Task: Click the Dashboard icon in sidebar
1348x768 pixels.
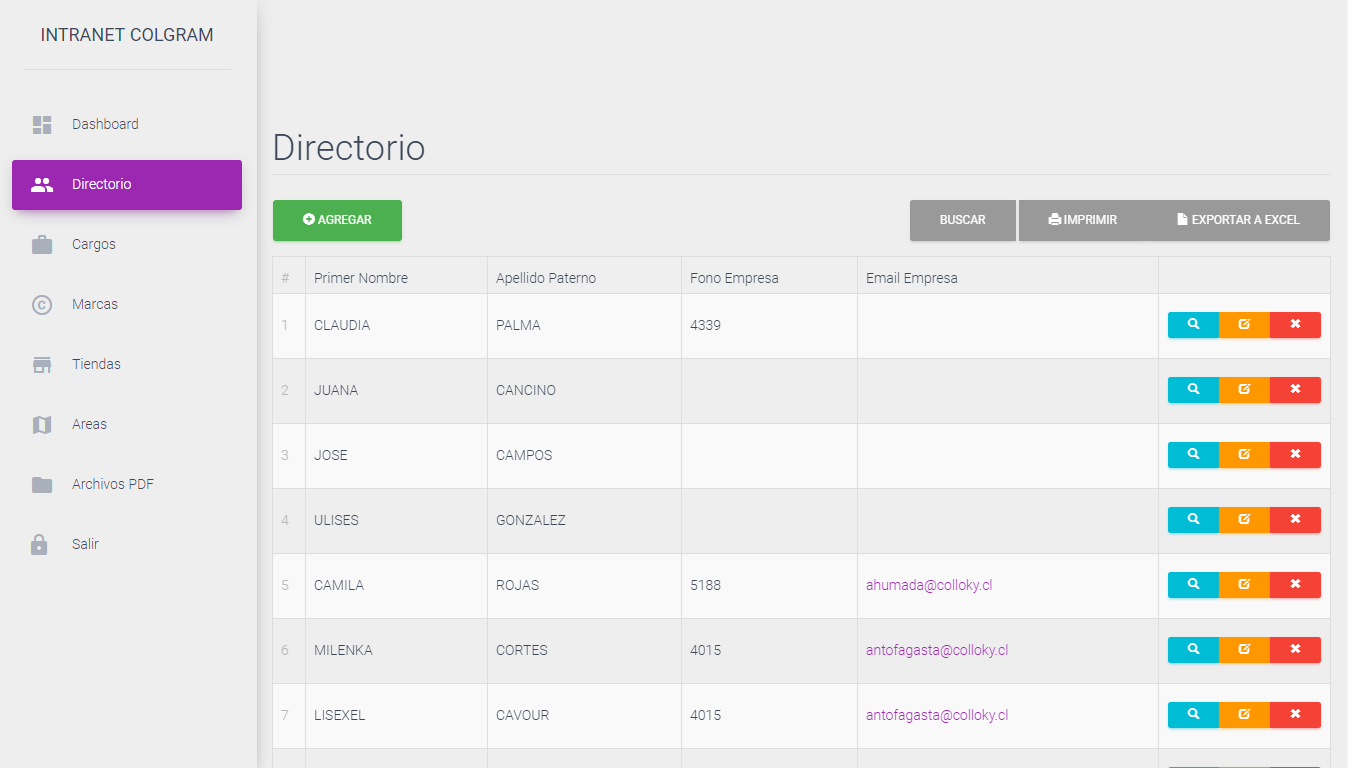Action: (x=42, y=125)
